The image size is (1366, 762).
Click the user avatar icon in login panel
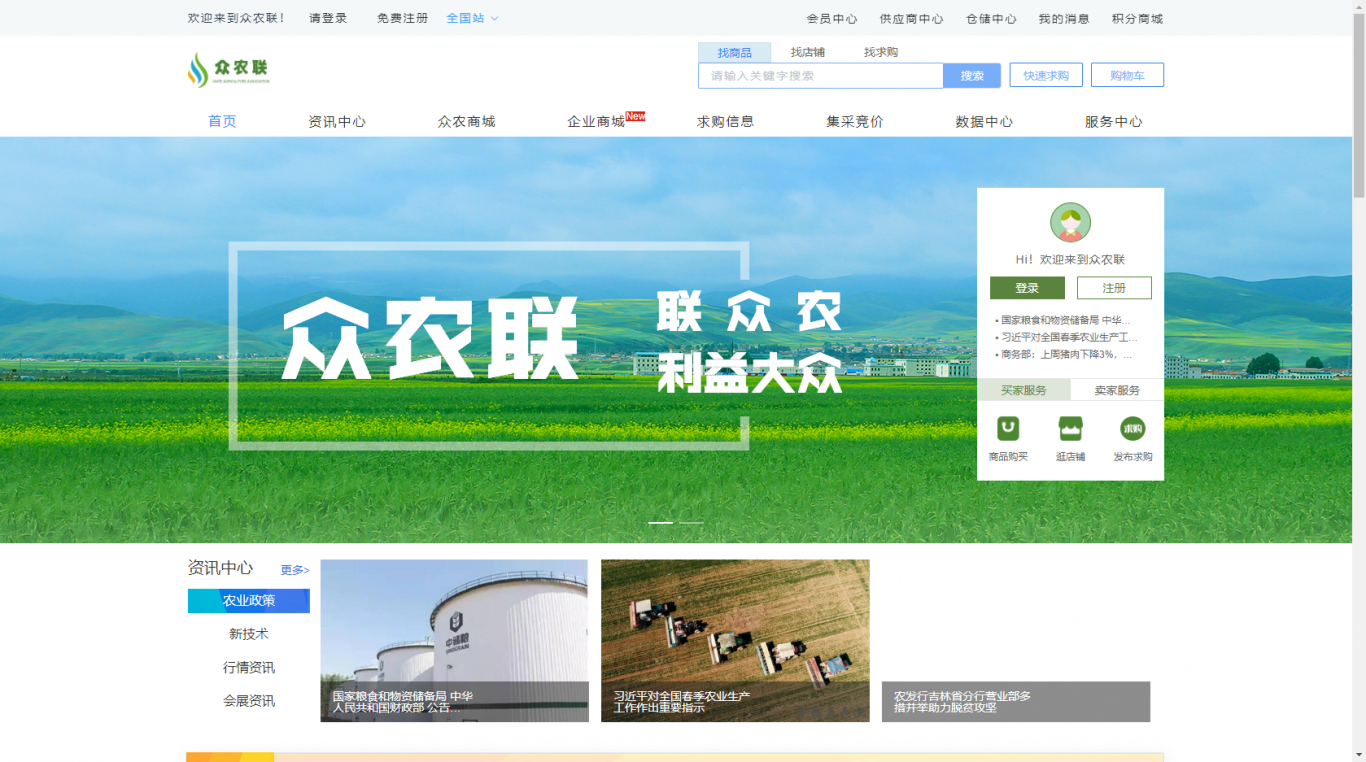click(1070, 222)
